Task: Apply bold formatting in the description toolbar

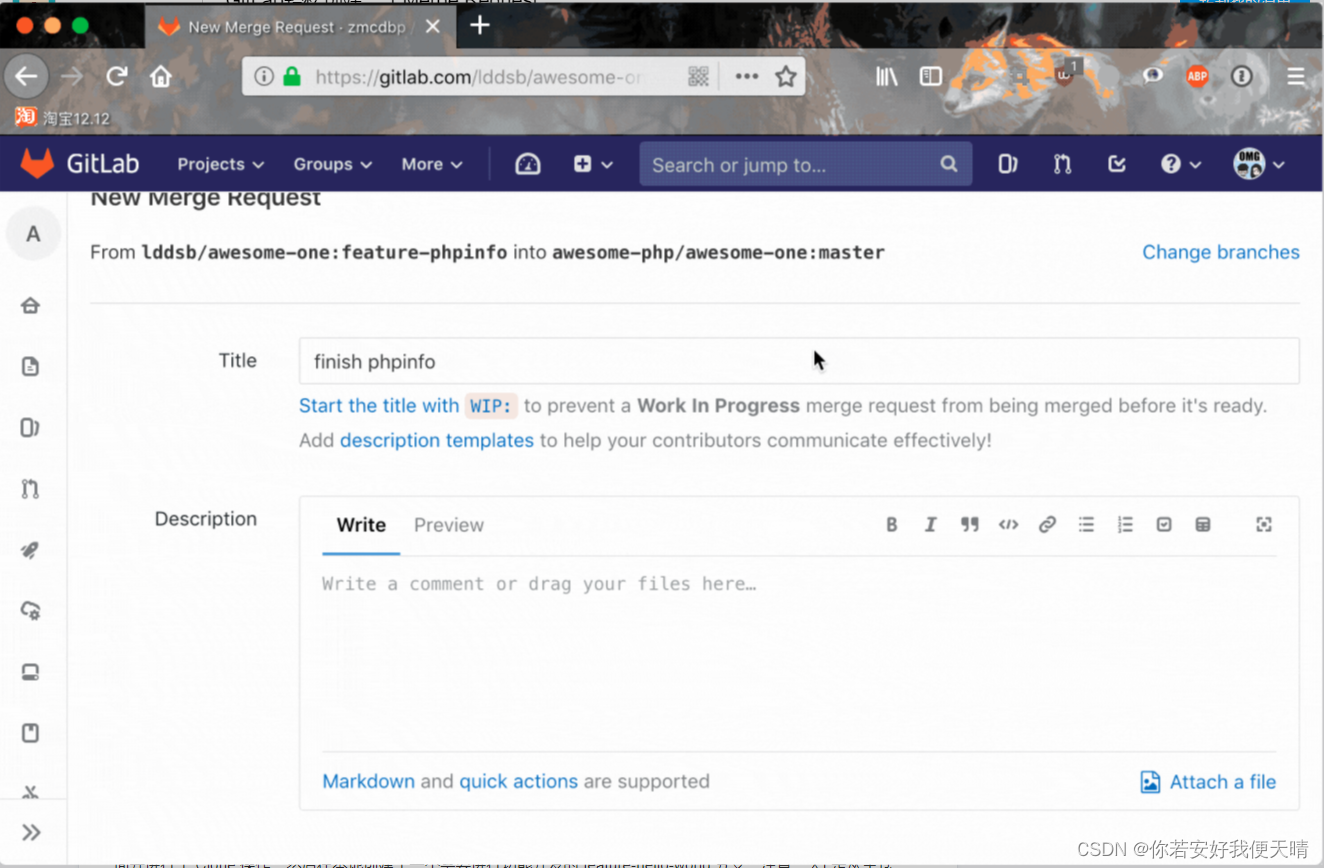Action: [x=891, y=524]
